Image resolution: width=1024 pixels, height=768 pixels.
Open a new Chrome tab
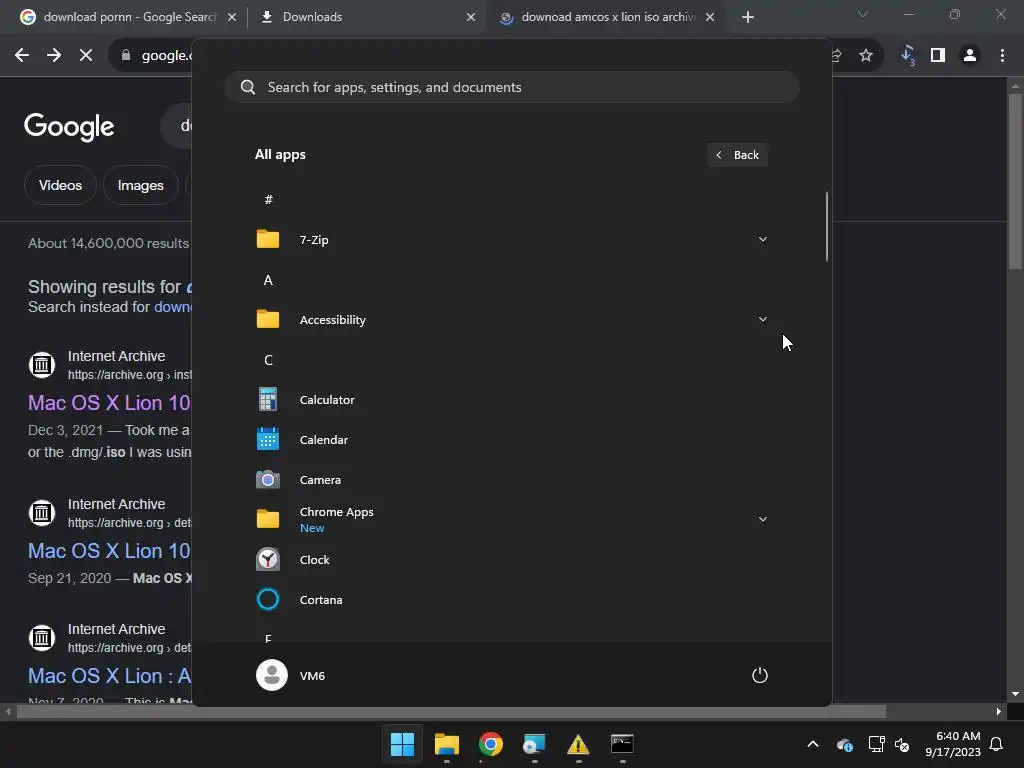[748, 17]
